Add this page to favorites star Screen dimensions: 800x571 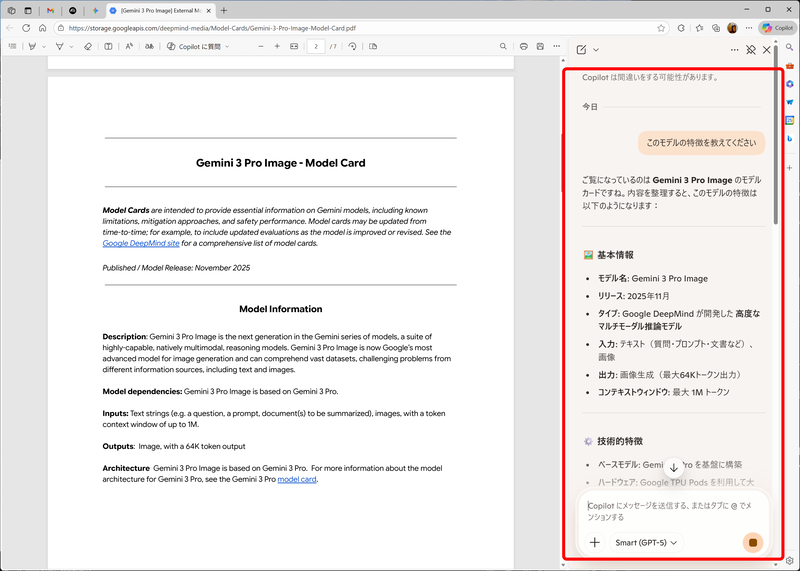coord(661,28)
